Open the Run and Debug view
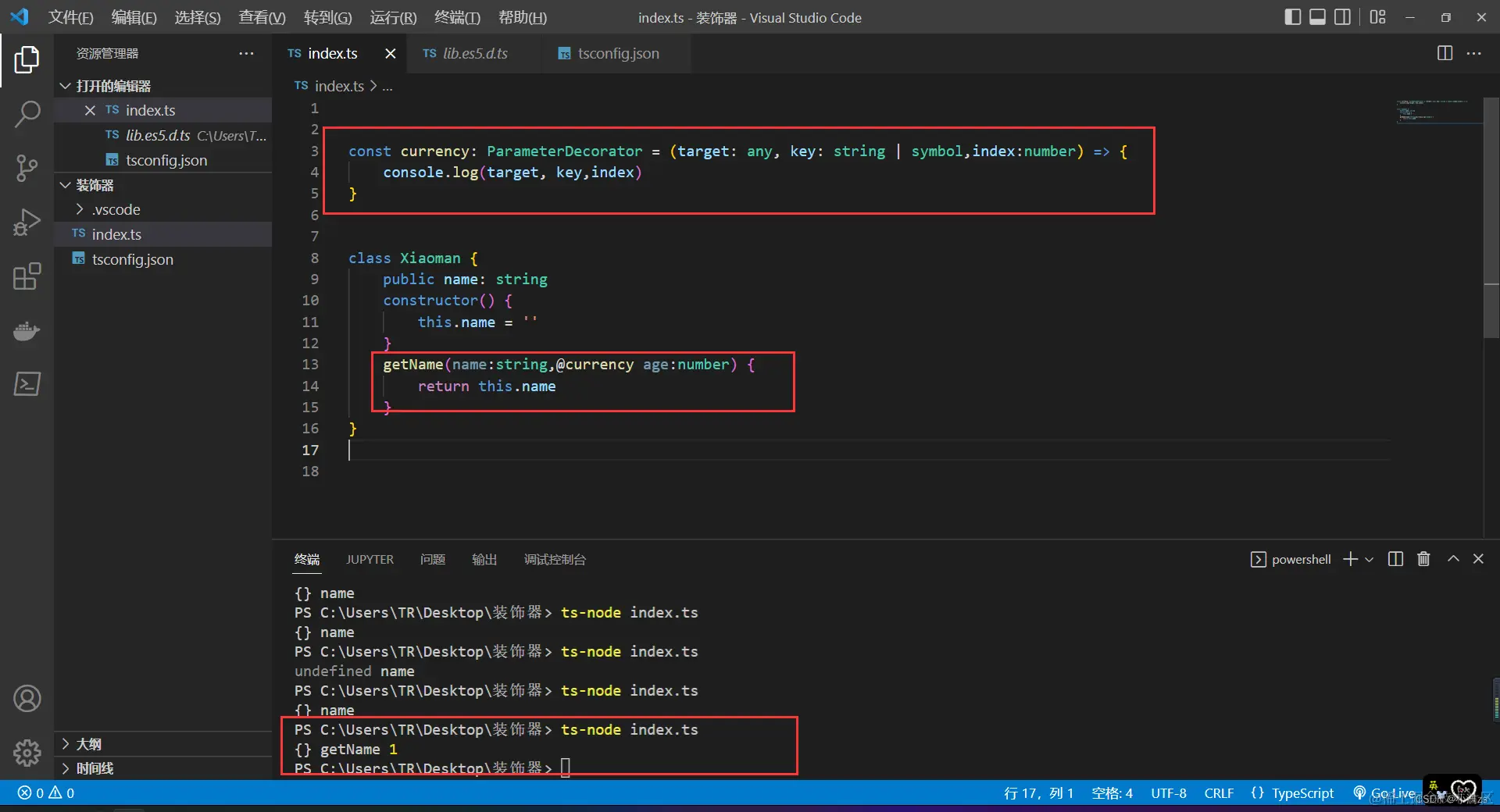Screen dimensions: 1500x812 [27, 223]
